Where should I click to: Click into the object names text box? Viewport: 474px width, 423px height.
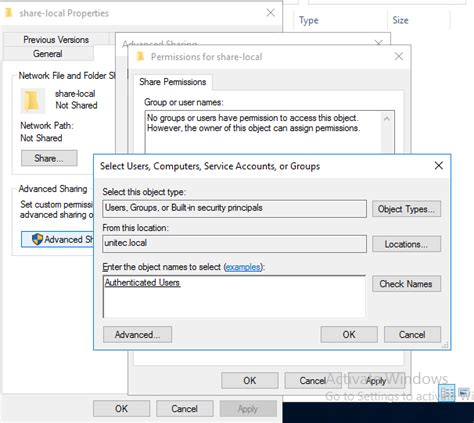[234, 296]
